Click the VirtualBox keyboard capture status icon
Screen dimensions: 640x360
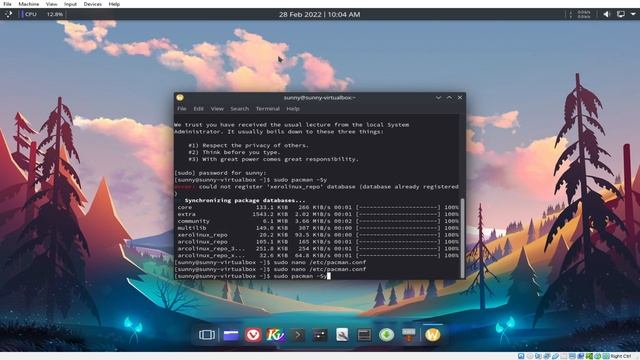tap(606, 356)
